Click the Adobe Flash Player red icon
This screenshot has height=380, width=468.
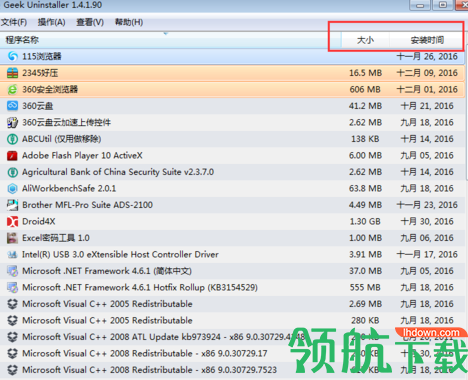pos(12,155)
